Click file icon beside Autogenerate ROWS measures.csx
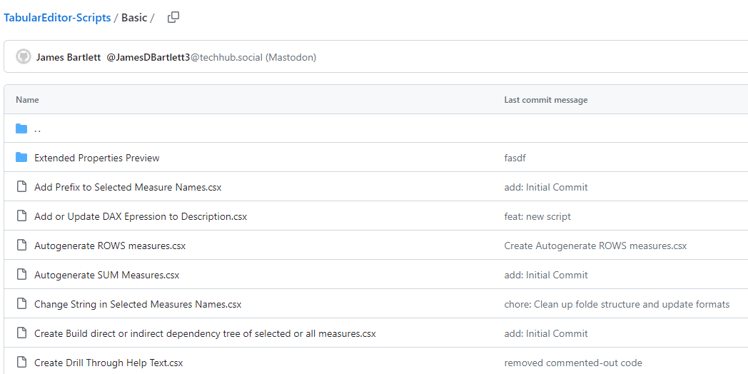This screenshot has width=748, height=374. pos(21,246)
